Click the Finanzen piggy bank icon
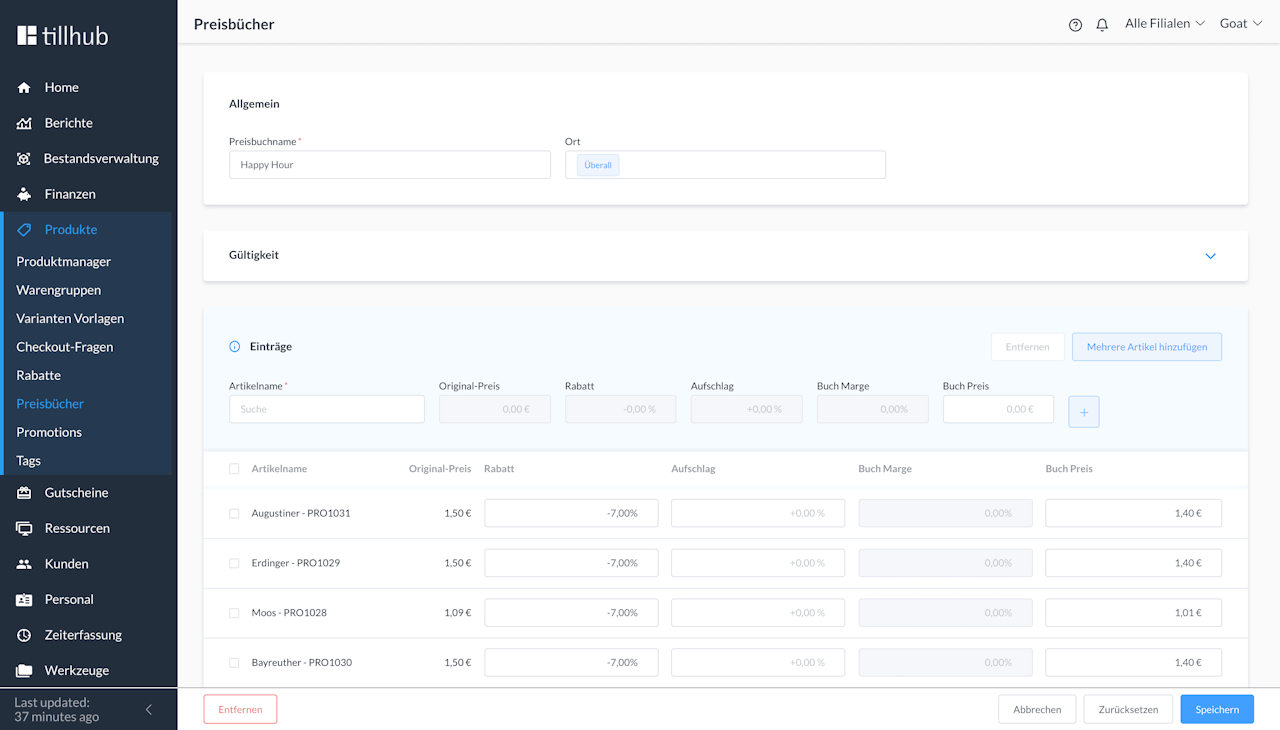Screen dimensions: 1280x730 pos(24,194)
